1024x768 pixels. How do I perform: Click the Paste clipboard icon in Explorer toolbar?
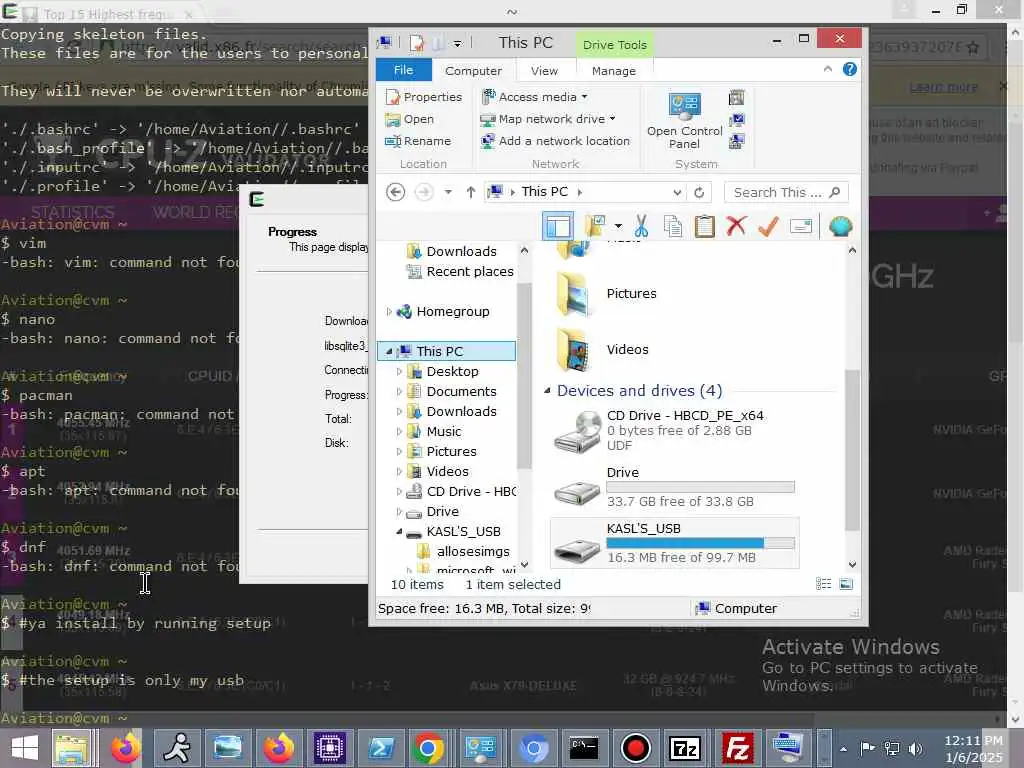coord(704,226)
